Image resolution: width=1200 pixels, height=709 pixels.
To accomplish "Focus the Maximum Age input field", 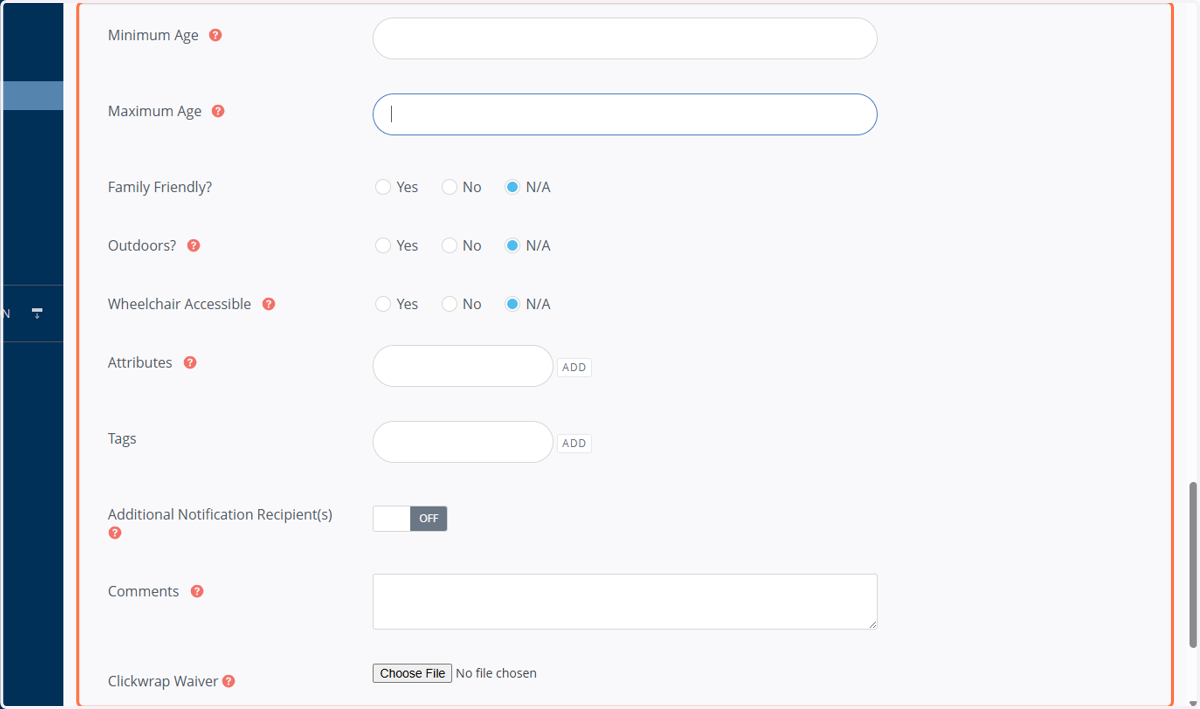I will [x=625, y=114].
